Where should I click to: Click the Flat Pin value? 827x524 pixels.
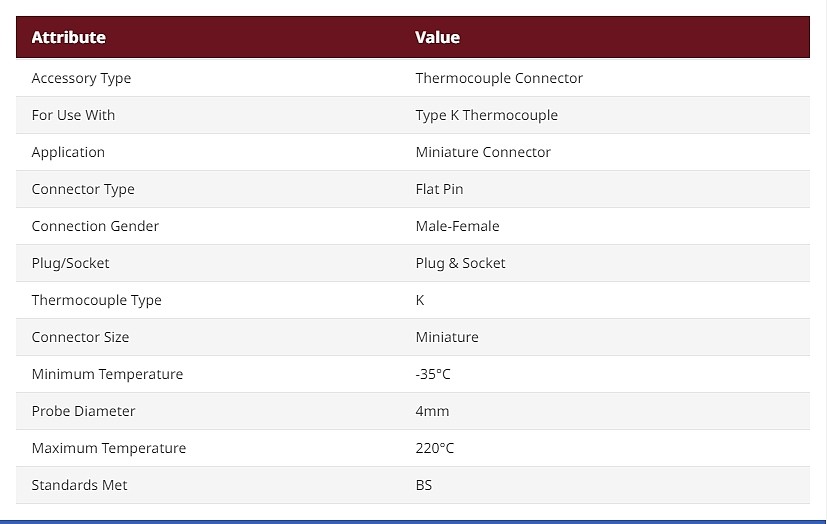pos(439,189)
